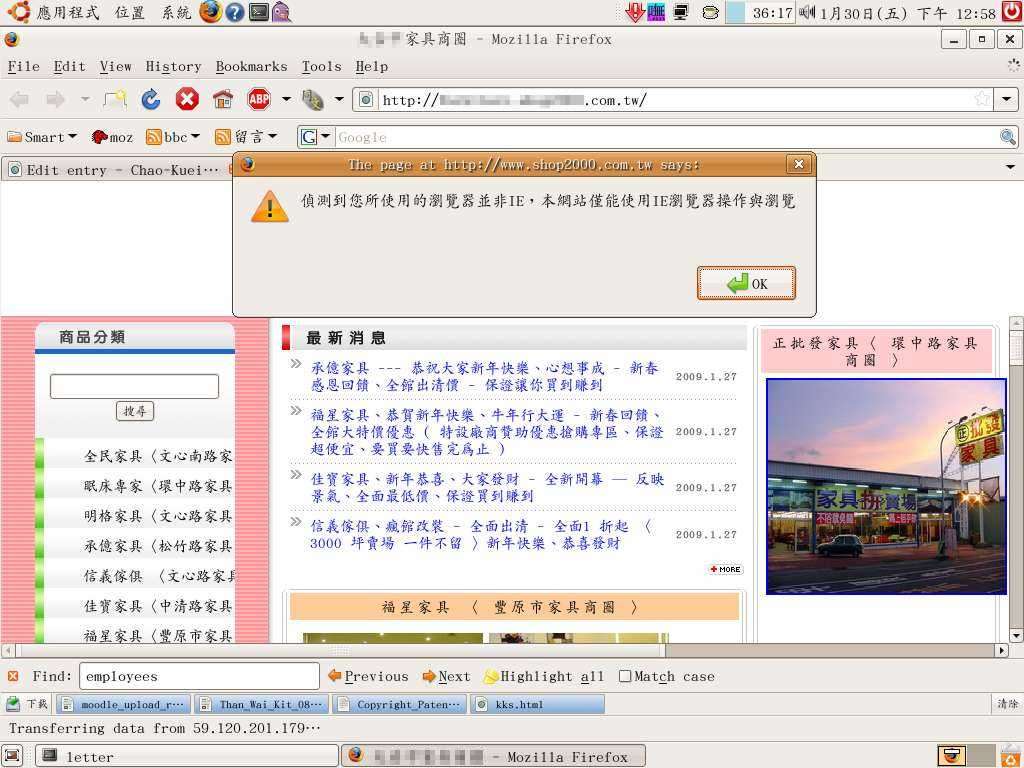Expand the Smart bookmarks folder dropdown
1024x768 pixels.
click(x=42, y=137)
